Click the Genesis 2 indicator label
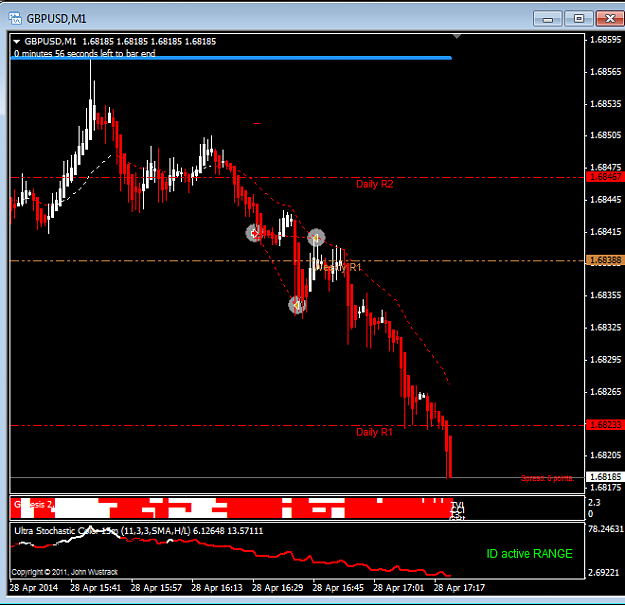This screenshot has width=625, height=606. pos(33,504)
